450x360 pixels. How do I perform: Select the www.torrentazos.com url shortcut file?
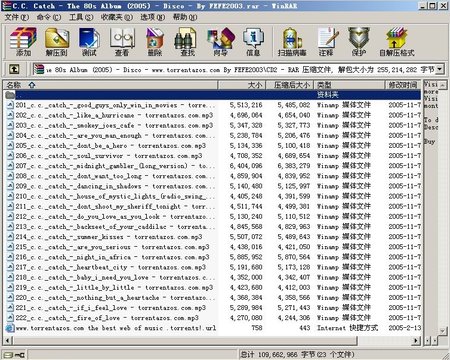click(x=116, y=328)
